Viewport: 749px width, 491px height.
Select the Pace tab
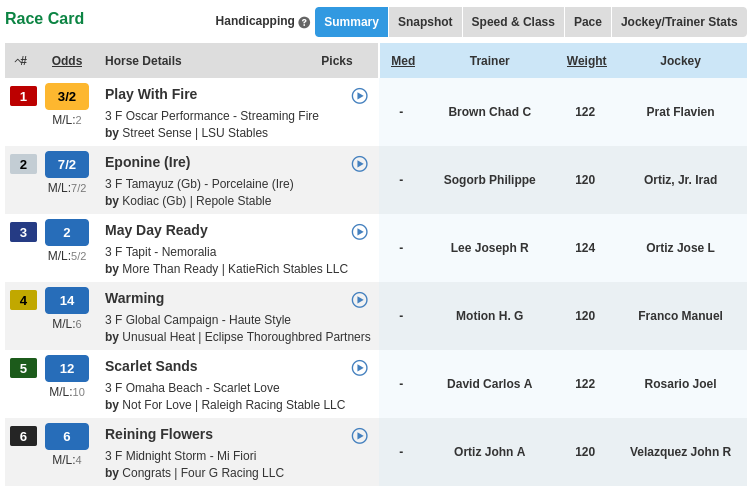pyautogui.click(x=588, y=22)
